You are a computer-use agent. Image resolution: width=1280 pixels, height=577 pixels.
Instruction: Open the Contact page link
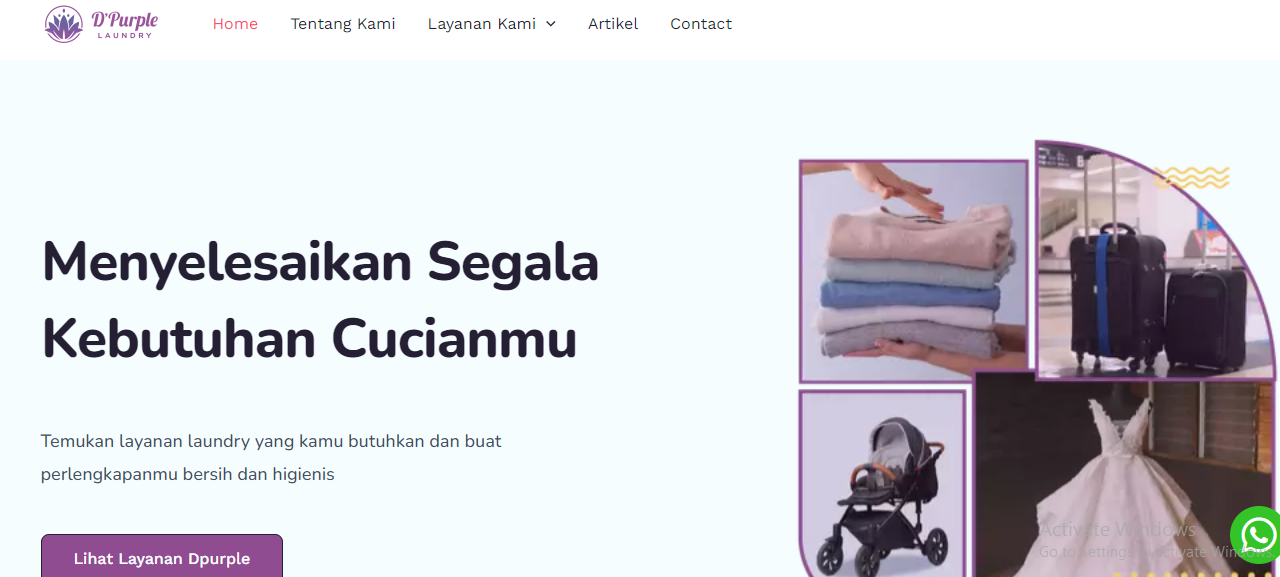tap(701, 24)
